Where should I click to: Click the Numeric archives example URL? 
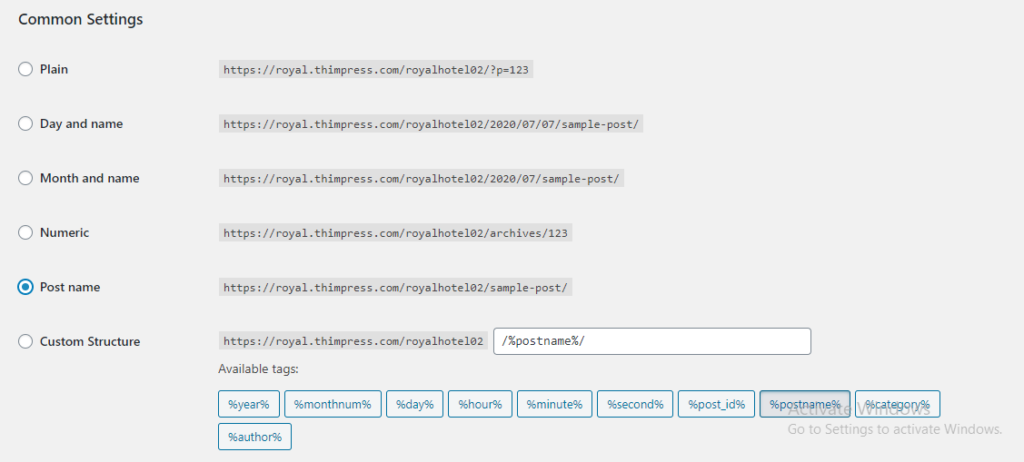click(396, 233)
